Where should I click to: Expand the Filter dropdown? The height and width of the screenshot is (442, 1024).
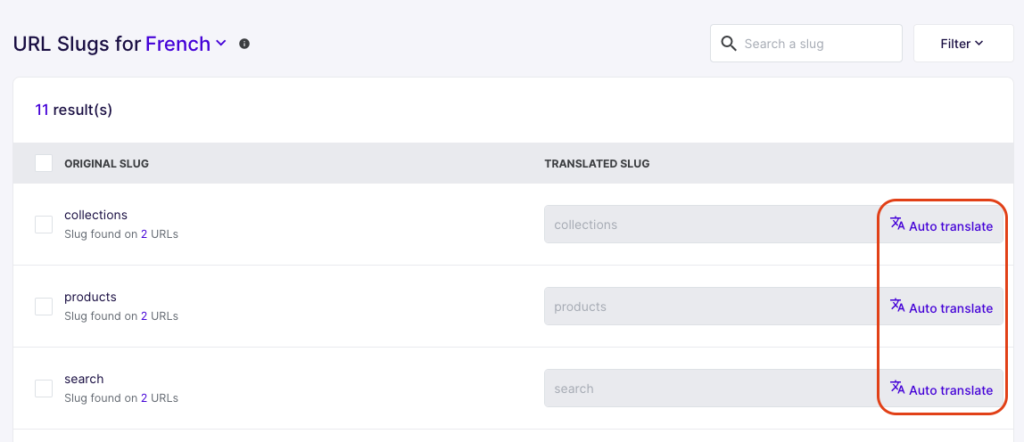[x=963, y=44]
